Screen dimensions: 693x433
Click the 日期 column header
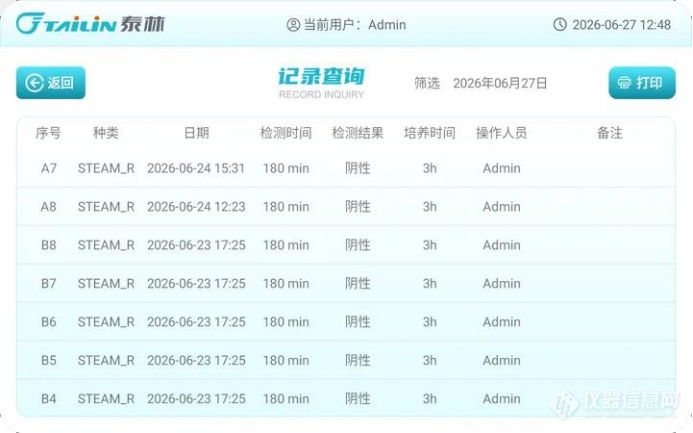point(196,133)
